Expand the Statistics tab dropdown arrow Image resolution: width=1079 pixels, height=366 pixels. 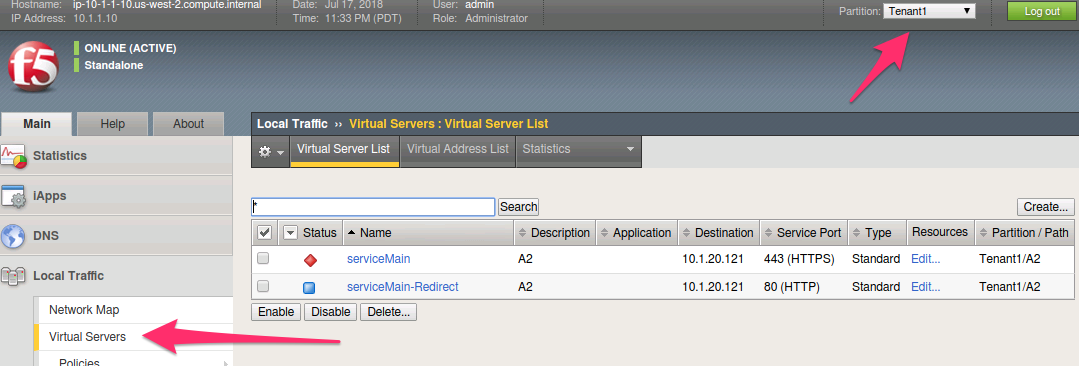(x=629, y=149)
